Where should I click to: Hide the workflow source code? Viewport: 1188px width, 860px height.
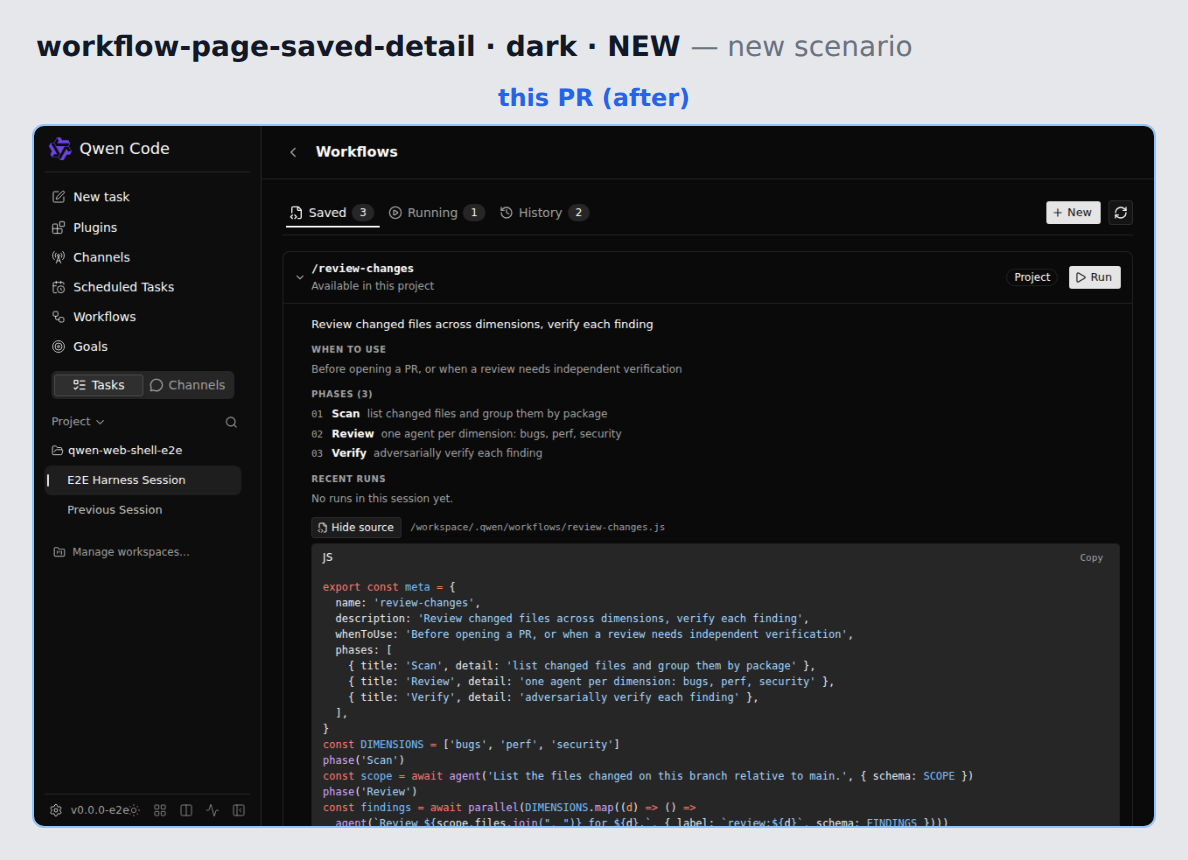(x=355, y=527)
